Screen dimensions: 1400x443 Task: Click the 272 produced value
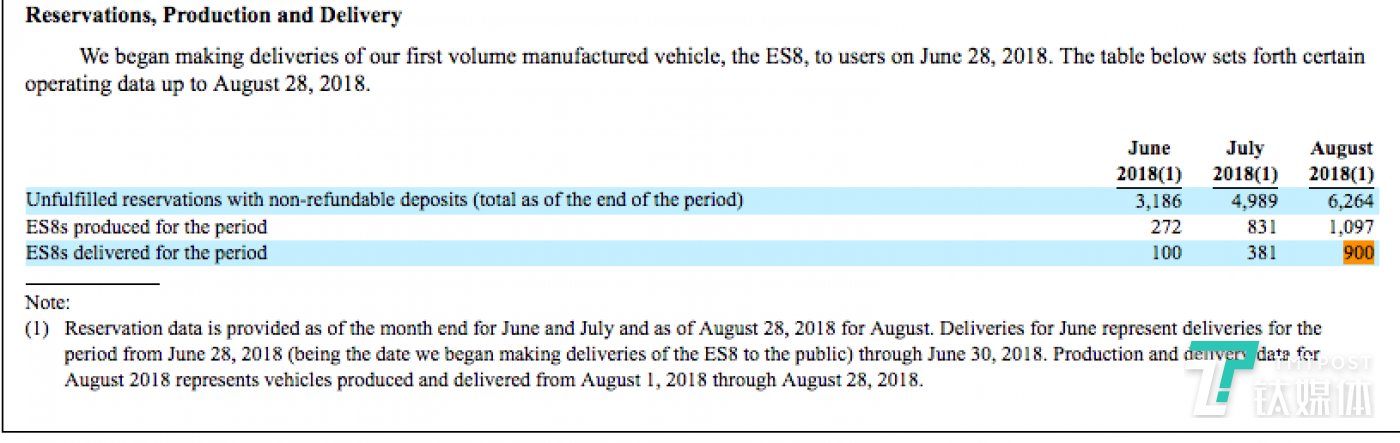tap(1166, 227)
